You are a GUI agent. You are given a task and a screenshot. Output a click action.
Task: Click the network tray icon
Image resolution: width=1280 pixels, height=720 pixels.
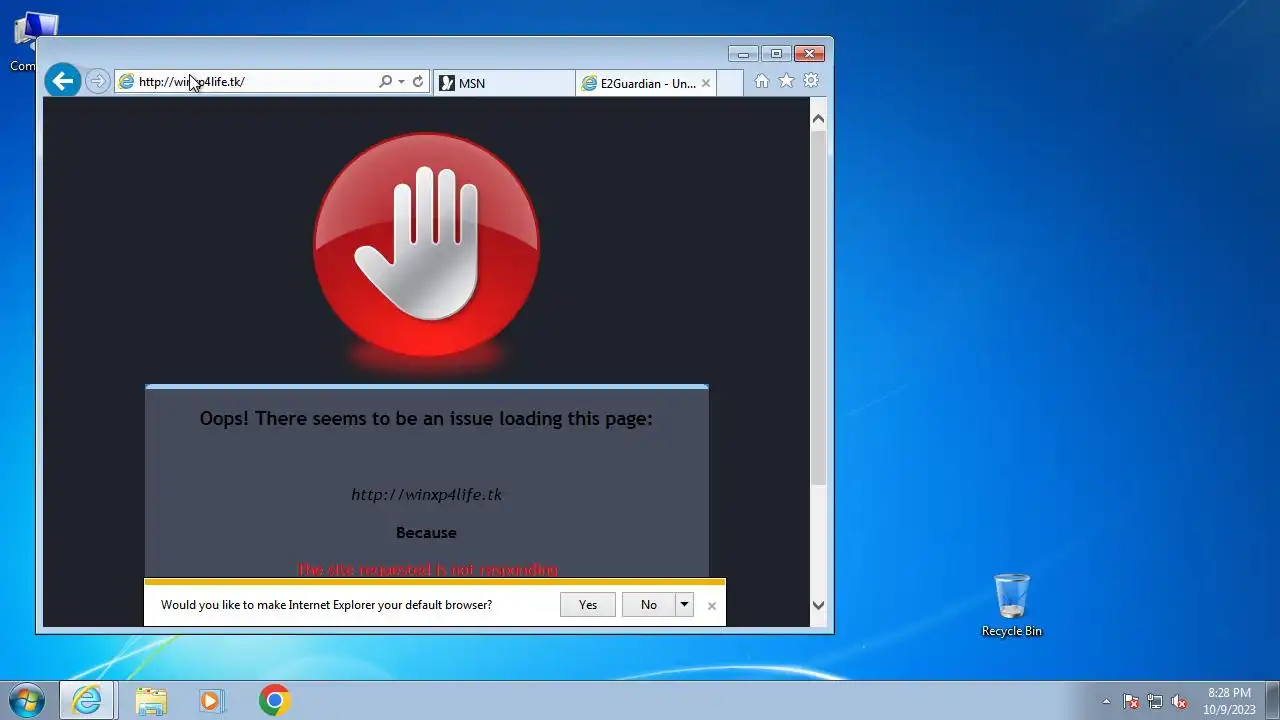point(1155,701)
